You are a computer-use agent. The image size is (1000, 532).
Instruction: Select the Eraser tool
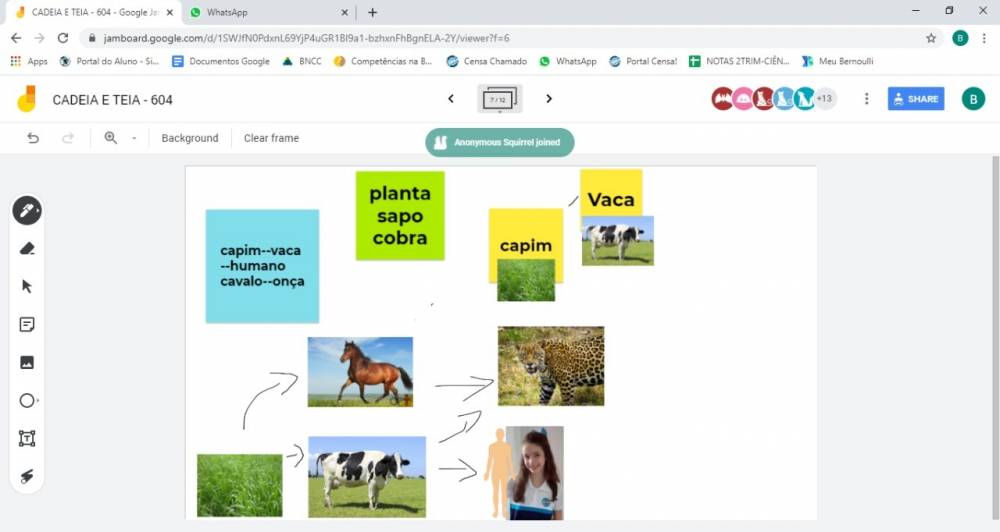pos(27,249)
